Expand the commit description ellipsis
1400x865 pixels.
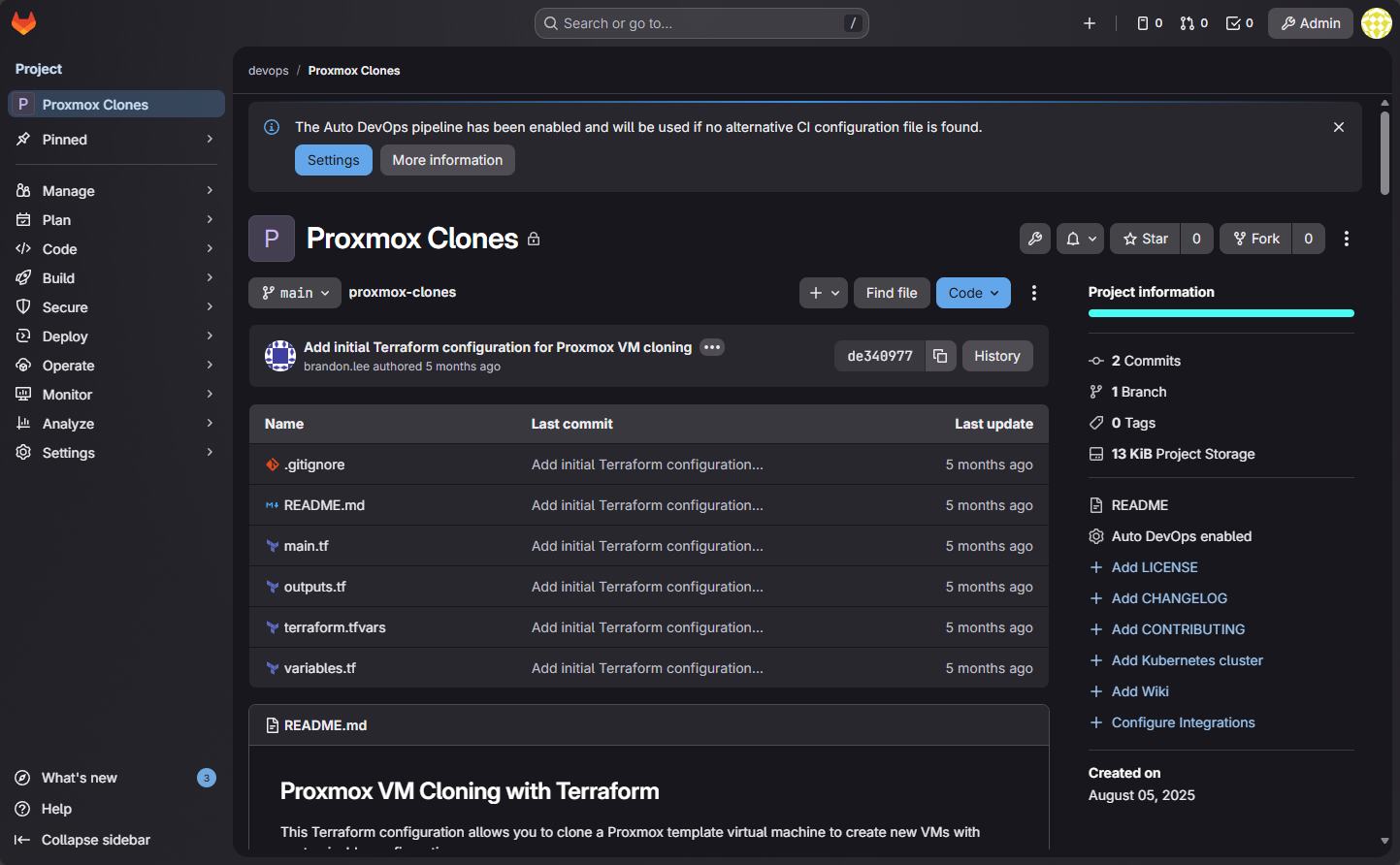(x=712, y=347)
